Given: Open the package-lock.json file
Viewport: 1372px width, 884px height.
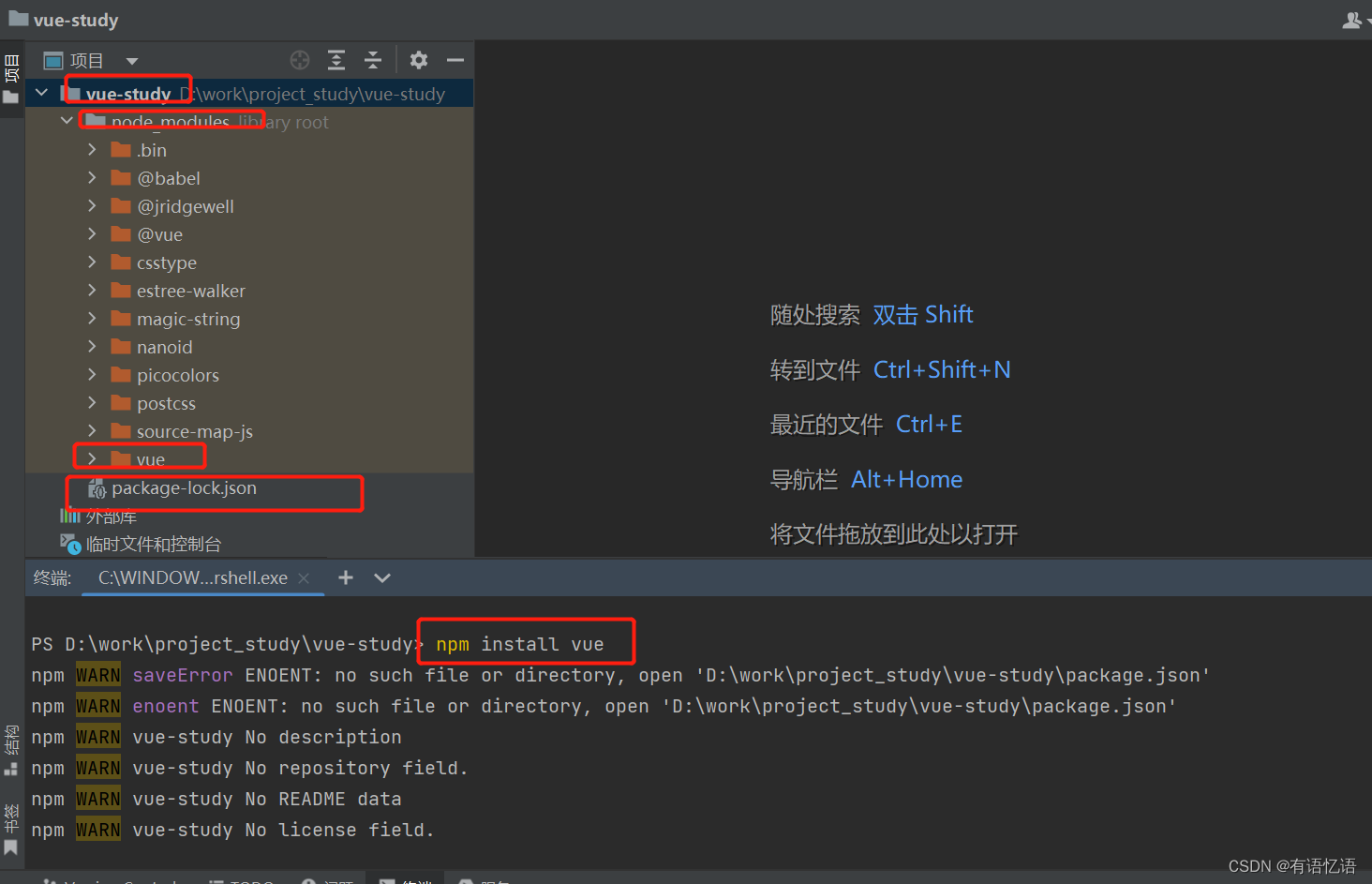Looking at the screenshot, I should coord(184,487).
